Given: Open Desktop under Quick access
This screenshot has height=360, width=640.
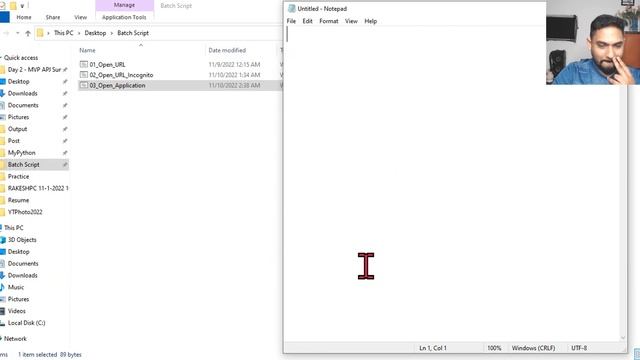Looking at the screenshot, I should (18, 82).
